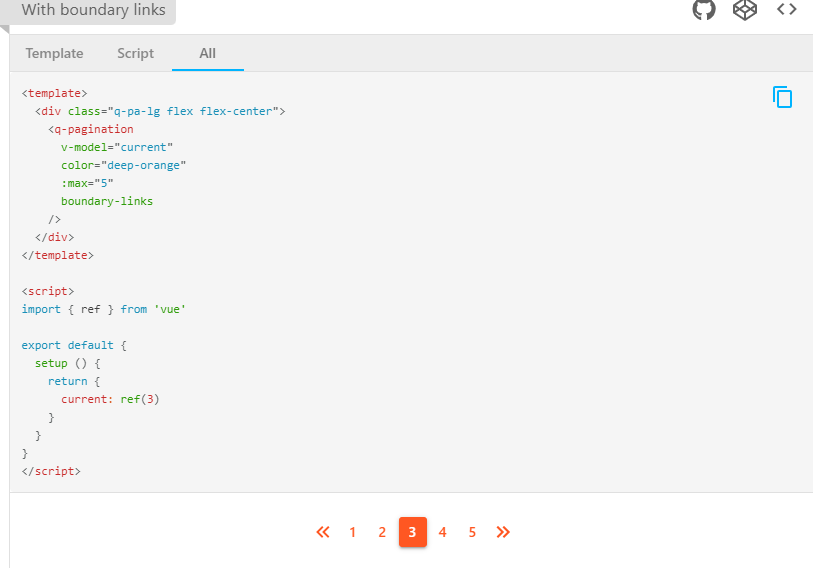
Task: Click the "import { ref } from 'vue'" line
Action: (x=104, y=309)
